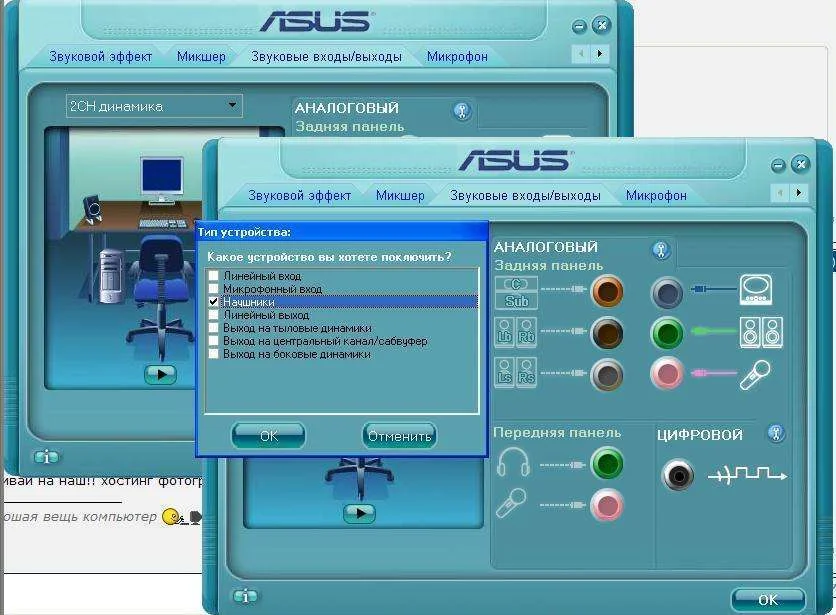Click the info icon in back ASUS window
The image size is (836, 615).
click(47, 457)
